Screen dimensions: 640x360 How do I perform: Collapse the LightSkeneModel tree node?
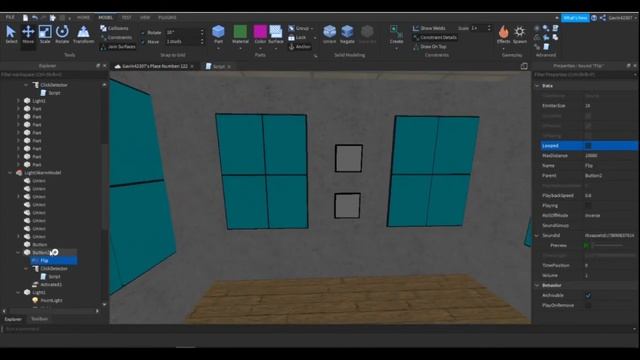tap(10, 173)
